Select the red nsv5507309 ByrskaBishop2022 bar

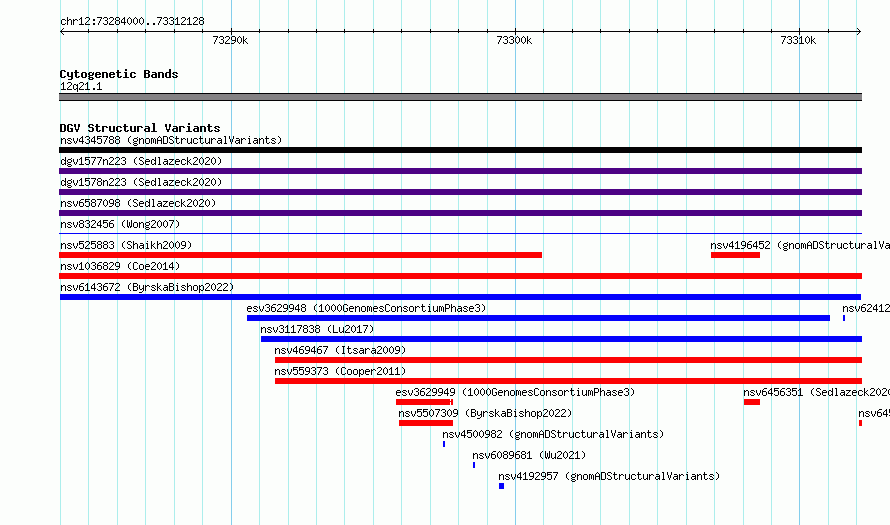426,423
